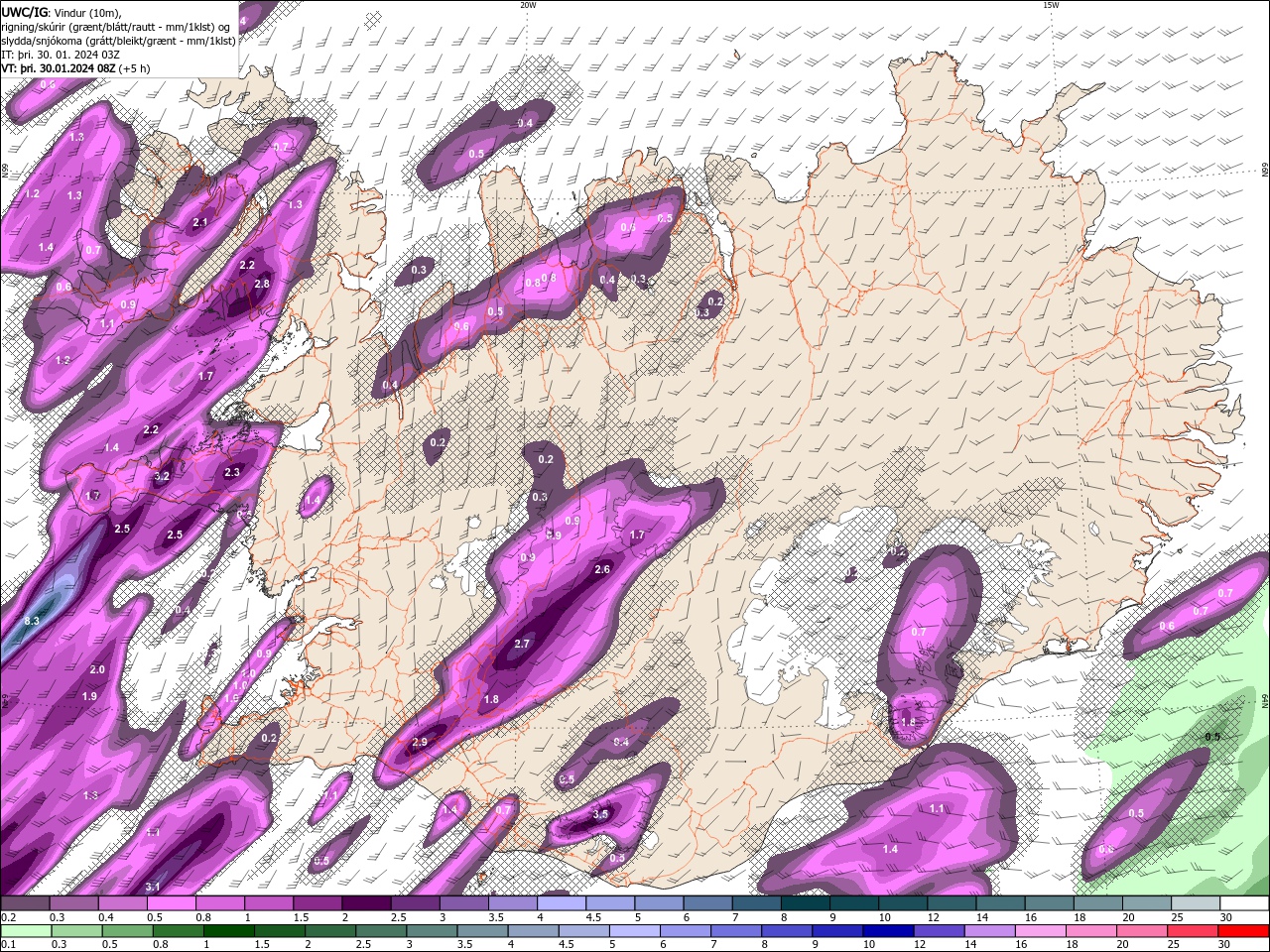Screen dimensions: 1270x952
Task: Click the '0.1' label starting the rain legend
Action: click(x=8, y=945)
